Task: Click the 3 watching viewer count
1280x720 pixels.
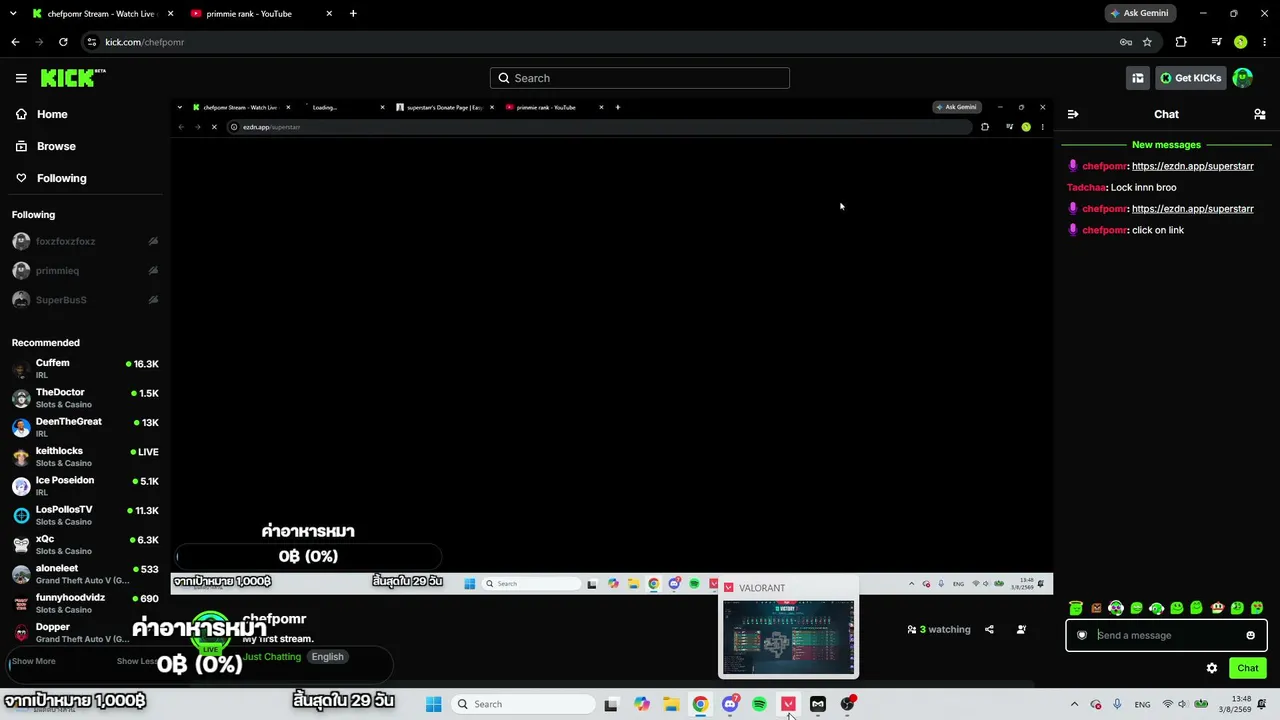Action: tap(939, 630)
